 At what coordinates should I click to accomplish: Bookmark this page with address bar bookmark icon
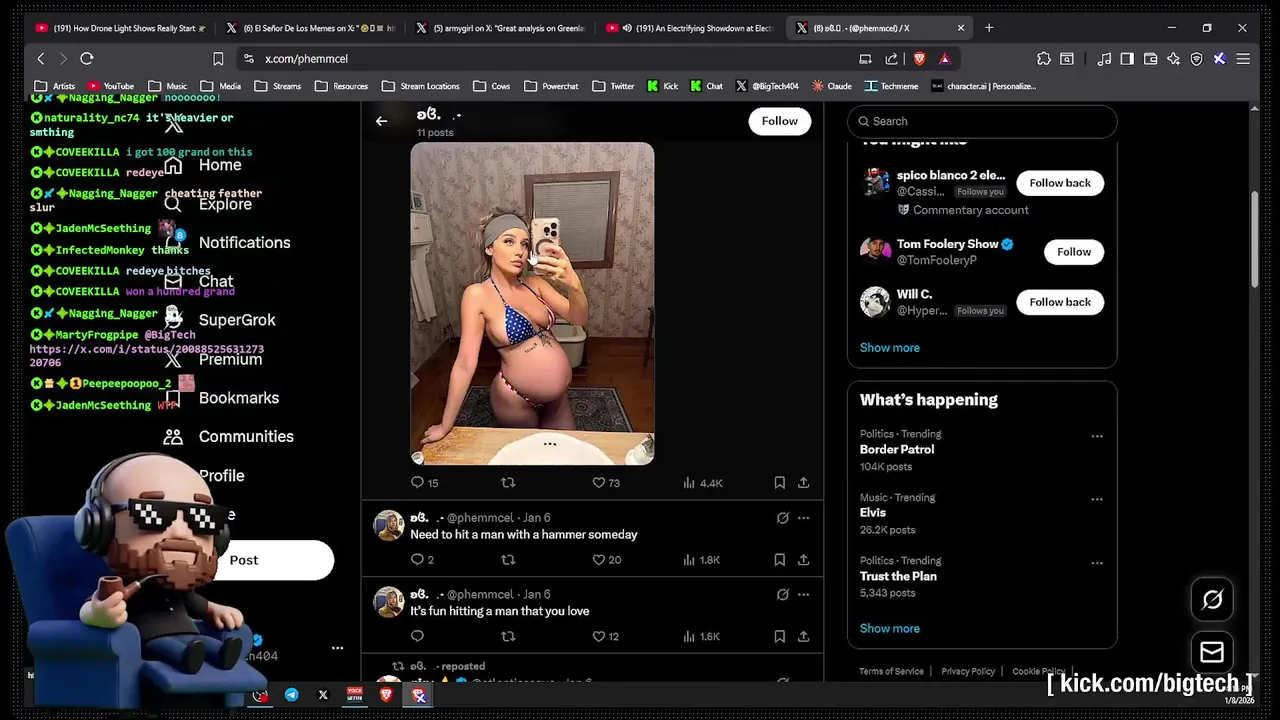tap(218, 59)
